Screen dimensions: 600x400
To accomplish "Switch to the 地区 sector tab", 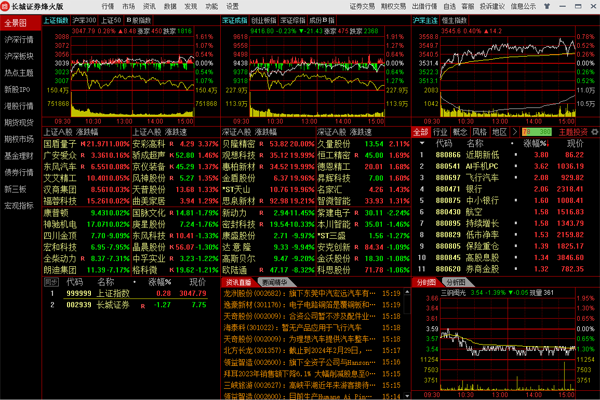I will click(499, 132).
